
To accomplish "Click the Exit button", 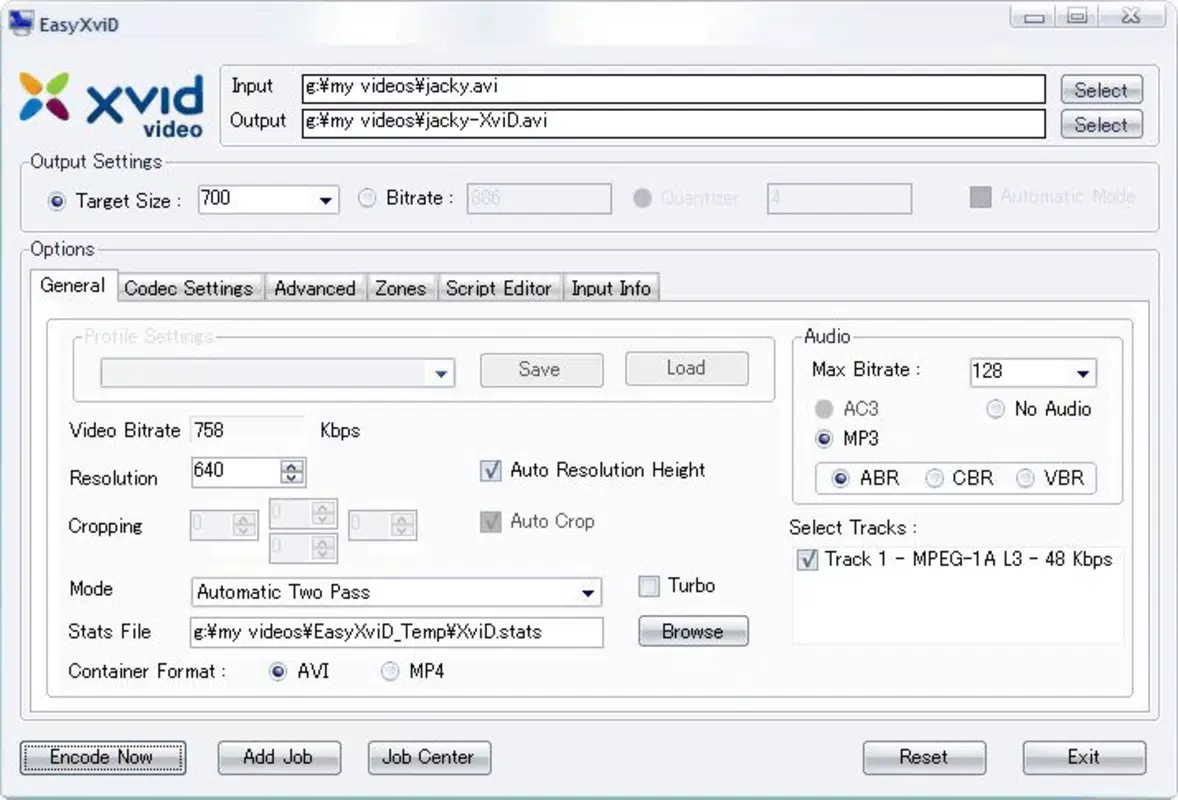I will point(1084,757).
